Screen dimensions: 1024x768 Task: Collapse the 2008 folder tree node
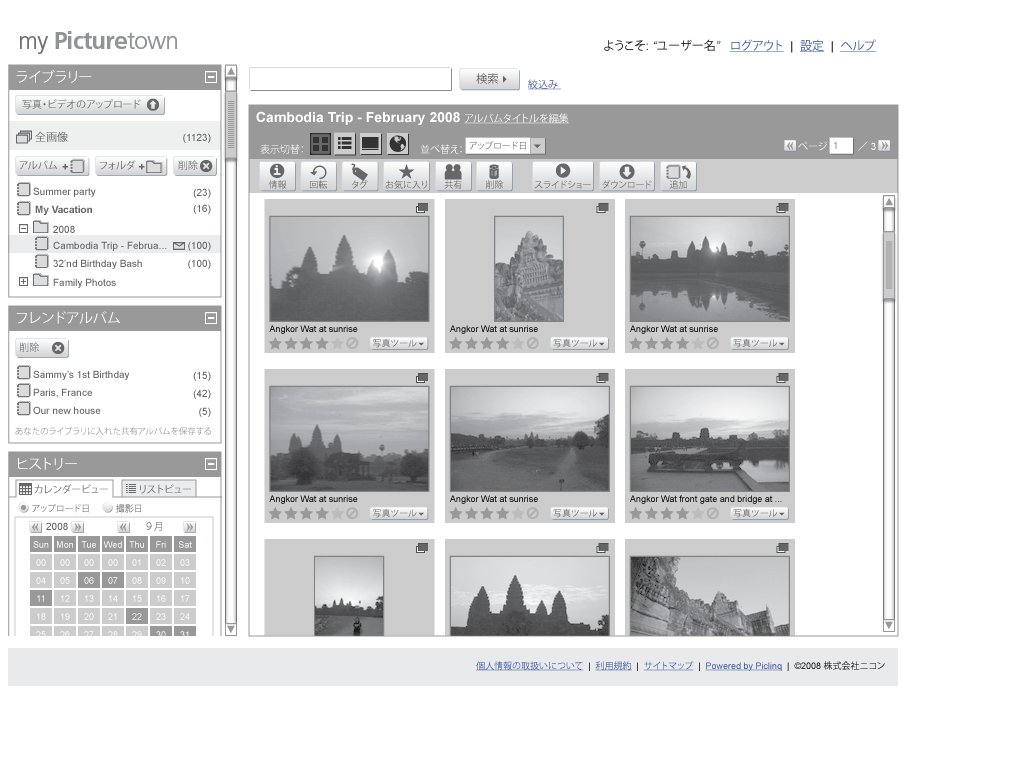coord(24,229)
